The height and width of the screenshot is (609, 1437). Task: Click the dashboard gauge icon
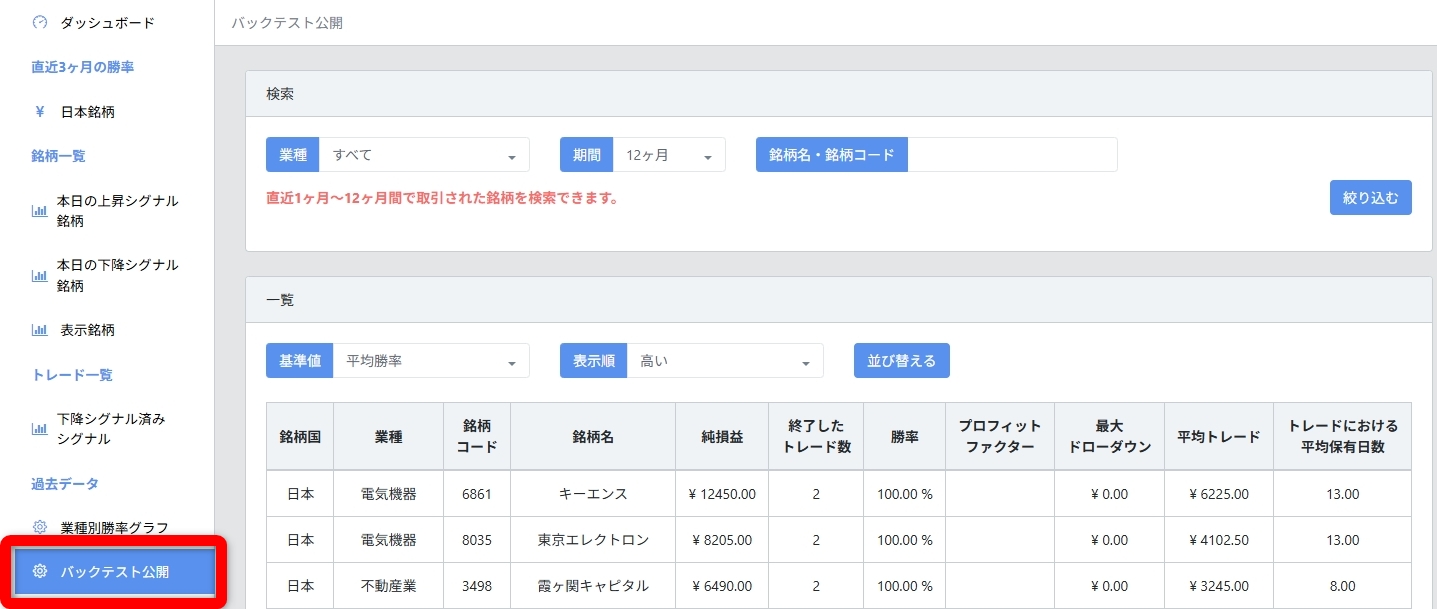(40, 22)
